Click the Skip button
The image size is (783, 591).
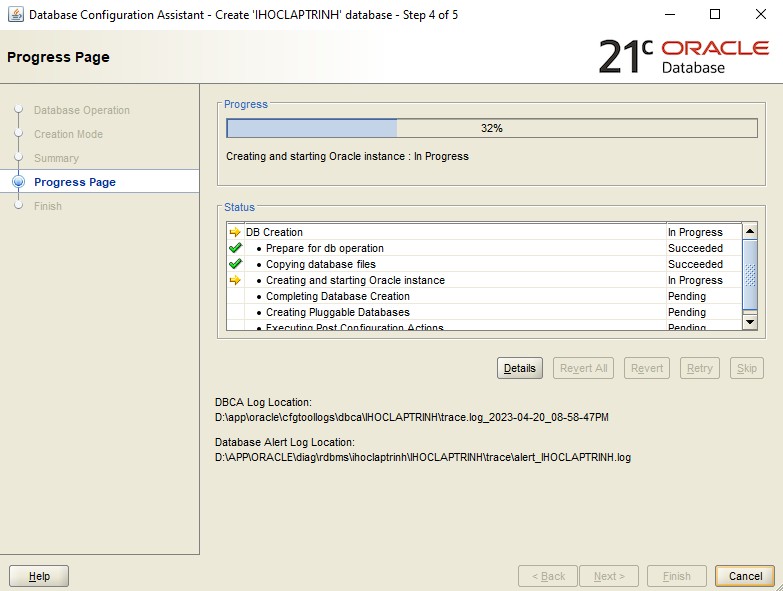tap(747, 368)
